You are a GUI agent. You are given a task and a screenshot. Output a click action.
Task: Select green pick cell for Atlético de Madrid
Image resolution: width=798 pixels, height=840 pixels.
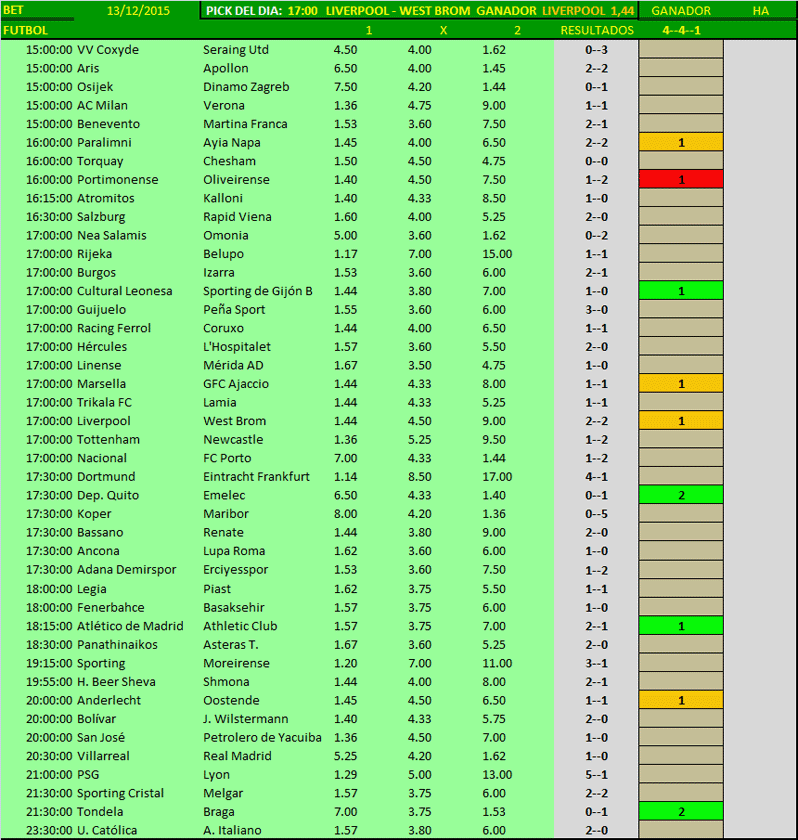681,626
